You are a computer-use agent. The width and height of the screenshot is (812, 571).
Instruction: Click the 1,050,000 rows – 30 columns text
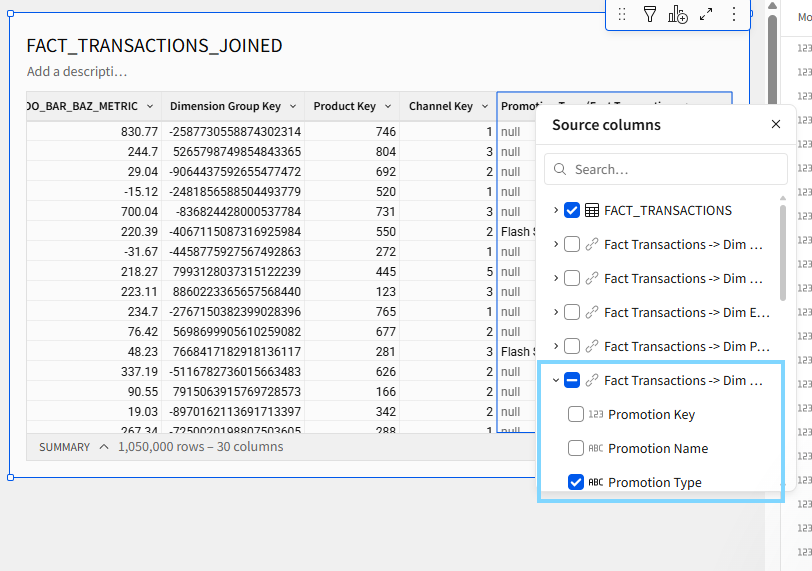pyautogui.click(x=200, y=447)
